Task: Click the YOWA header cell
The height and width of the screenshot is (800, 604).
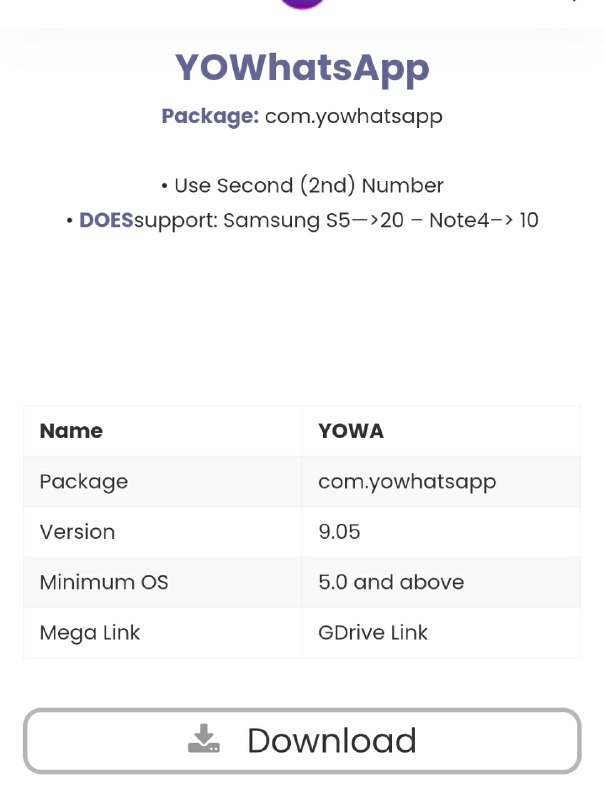Action: (351, 431)
